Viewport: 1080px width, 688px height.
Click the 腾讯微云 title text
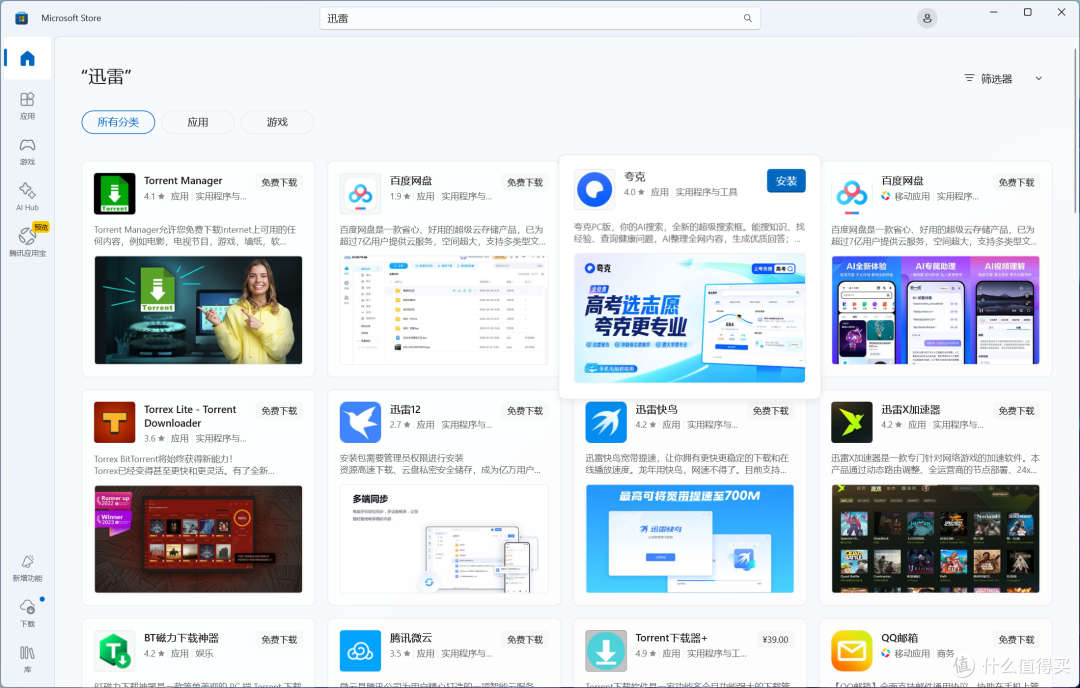pyautogui.click(x=411, y=638)
